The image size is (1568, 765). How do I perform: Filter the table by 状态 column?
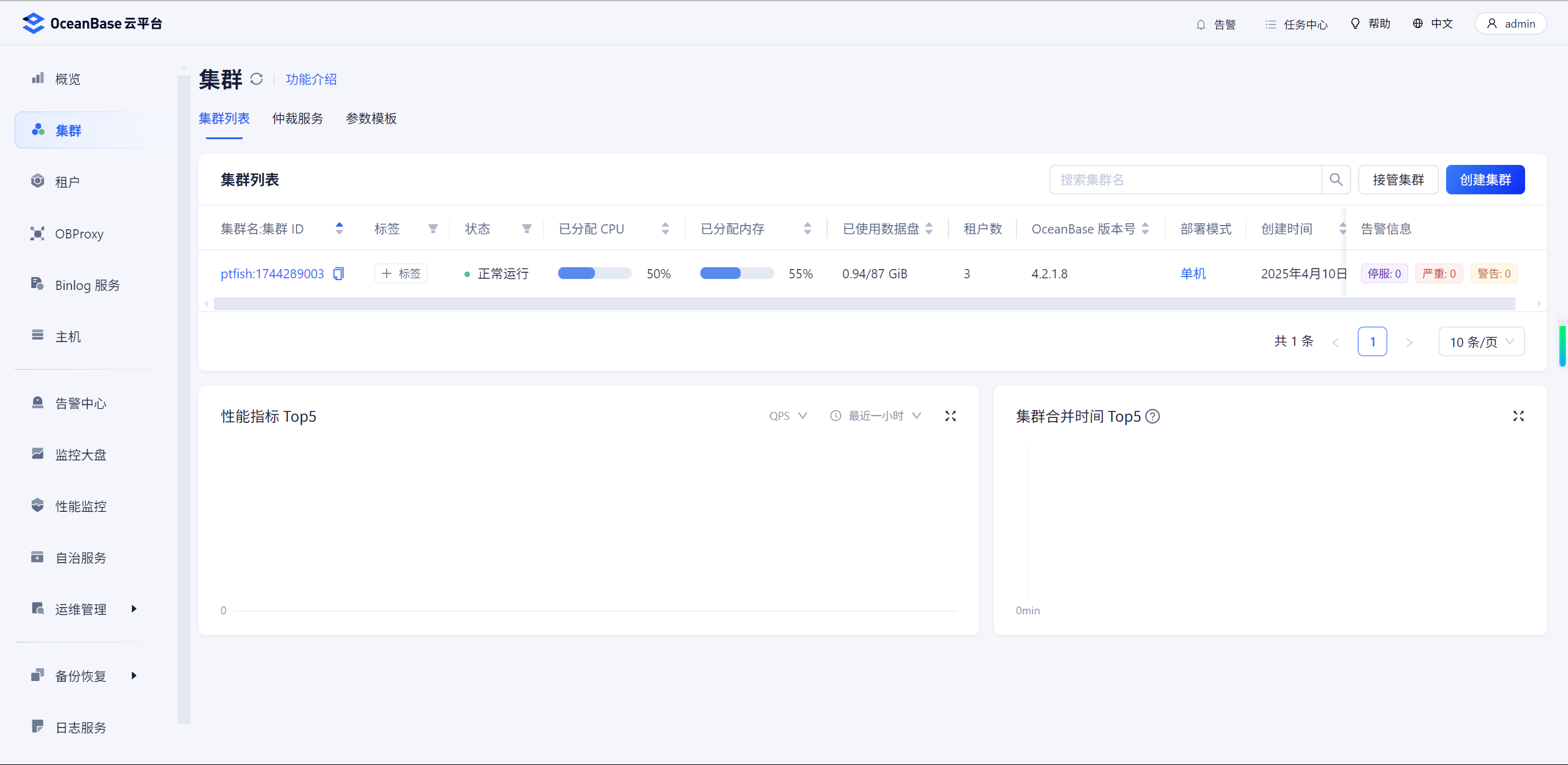click(527, 229)
